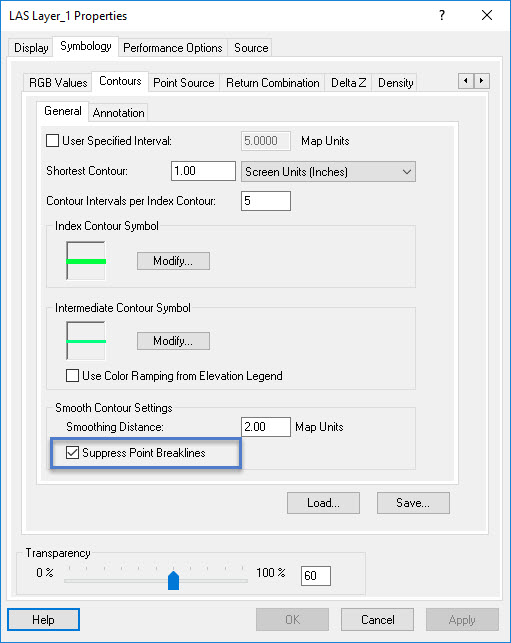Click Modify for Intermediate Contour Symbol
Screen dimensions: 511x643
173,341
